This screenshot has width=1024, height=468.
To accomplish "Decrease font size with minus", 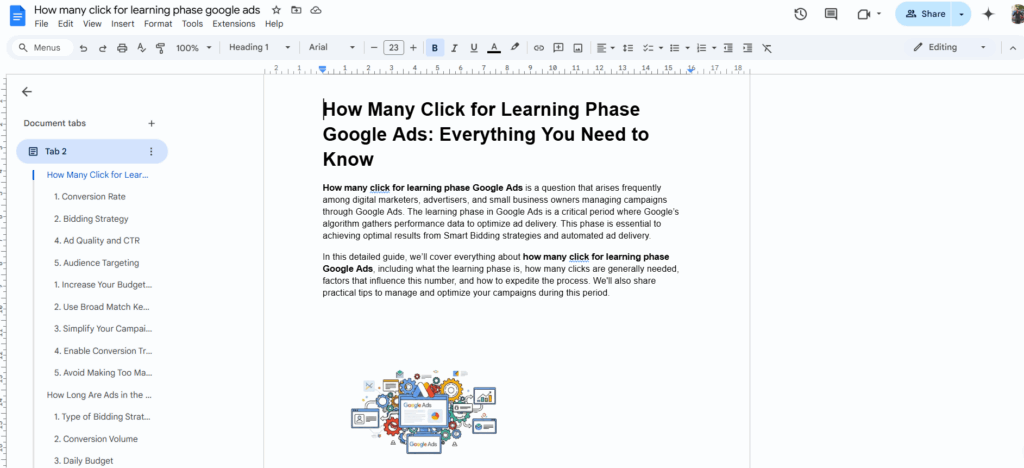I will 374,48.
